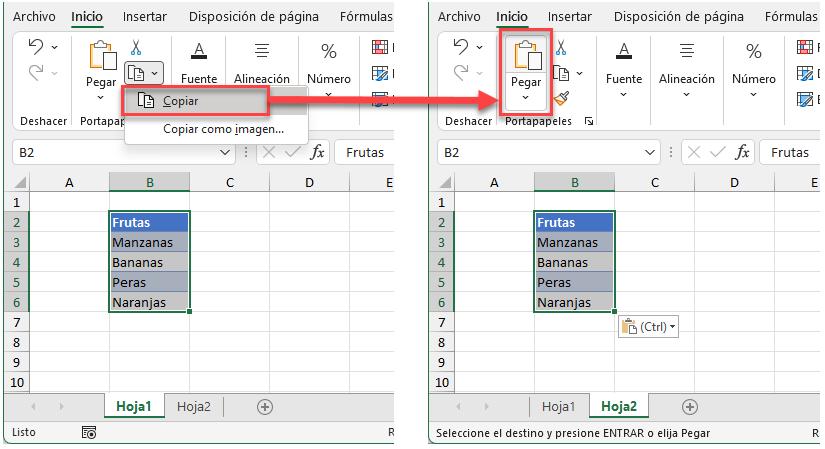Image resolution: width=825 pixels, height=449 pixels.
Task: Open Fuente font group in right window
Action: pyautogui.click(x=623, y=68)
